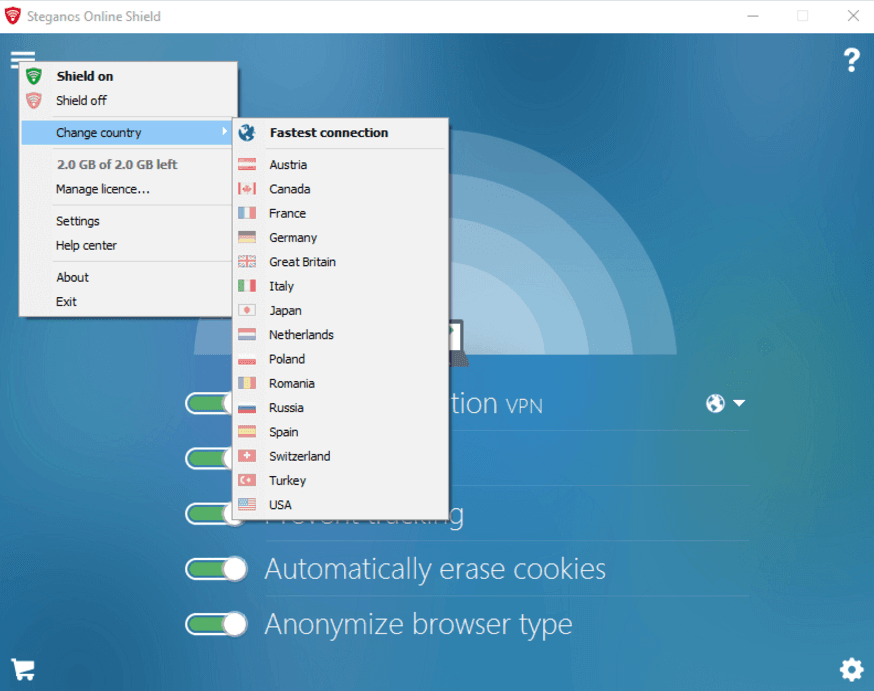874x691 pixels.
Task: Click the globe icon beside Fastest connection
Action: click(247, 133)
